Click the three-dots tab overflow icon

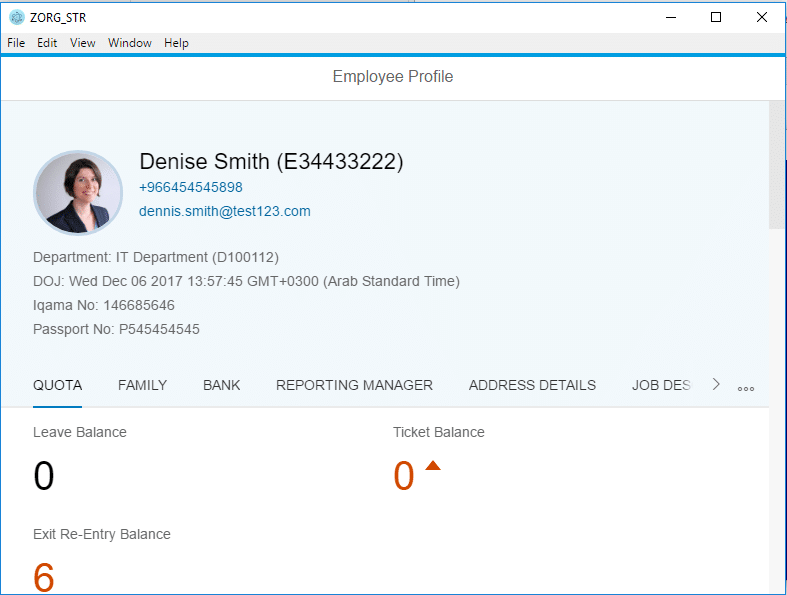tap(746, 388)
